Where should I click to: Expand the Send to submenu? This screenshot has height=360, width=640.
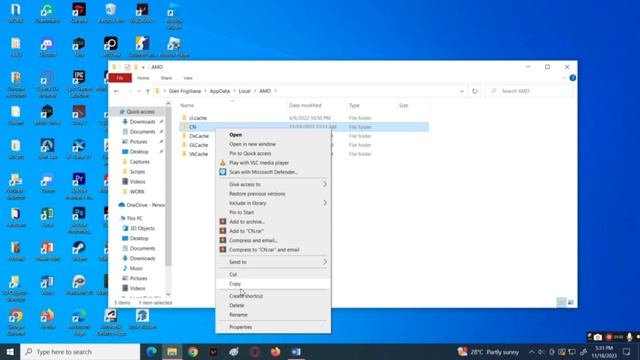click(273, 262)
